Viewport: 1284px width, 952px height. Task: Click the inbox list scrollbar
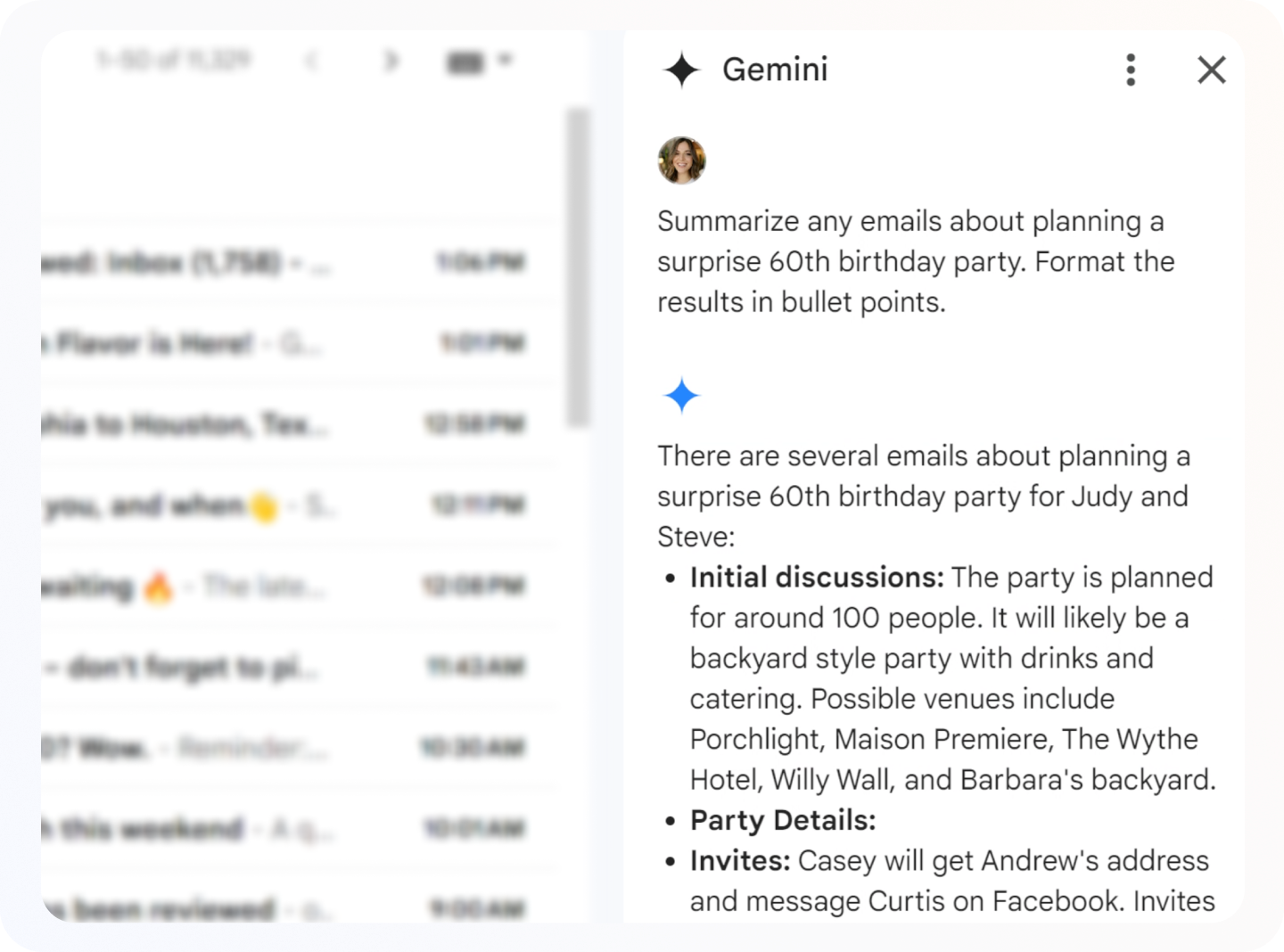[x=578, y=267]
